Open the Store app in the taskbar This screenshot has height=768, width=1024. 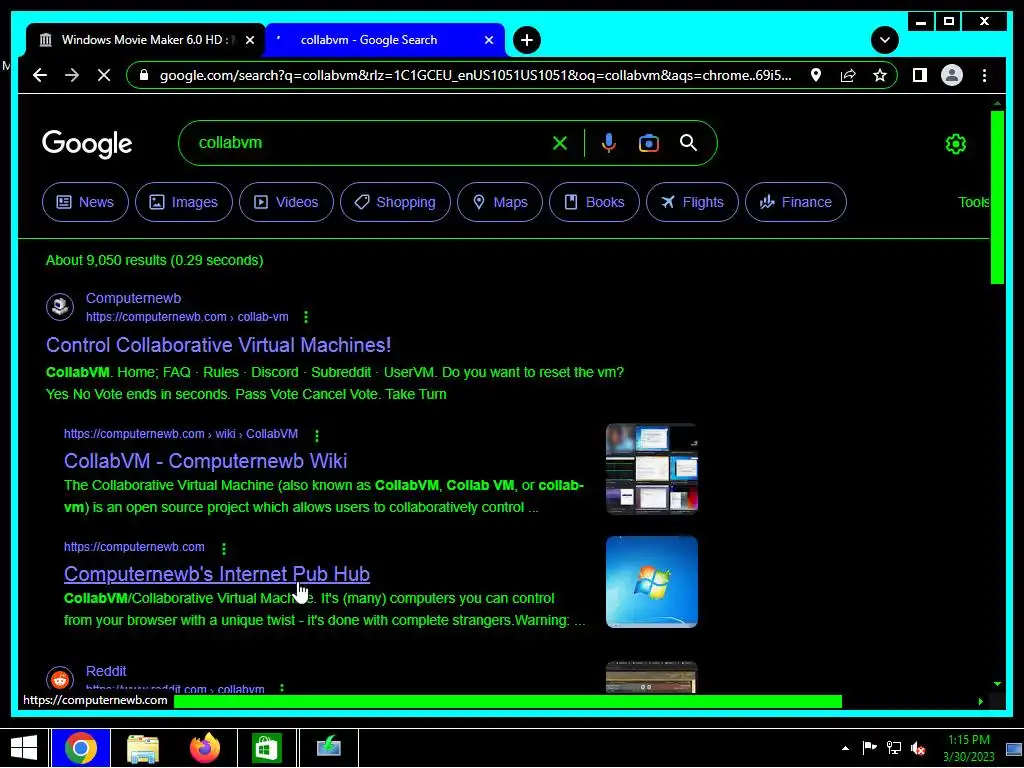[x=266, y=748]
